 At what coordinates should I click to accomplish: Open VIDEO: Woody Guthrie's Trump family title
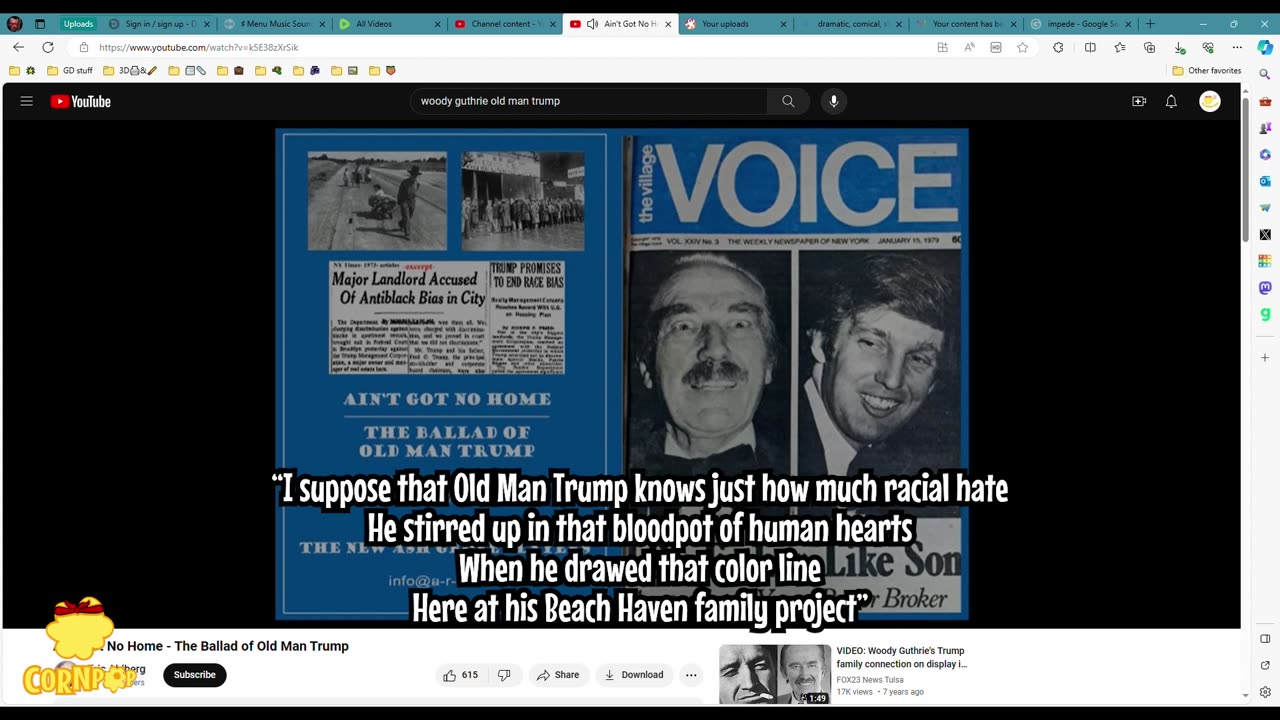[x=901, y=657]
